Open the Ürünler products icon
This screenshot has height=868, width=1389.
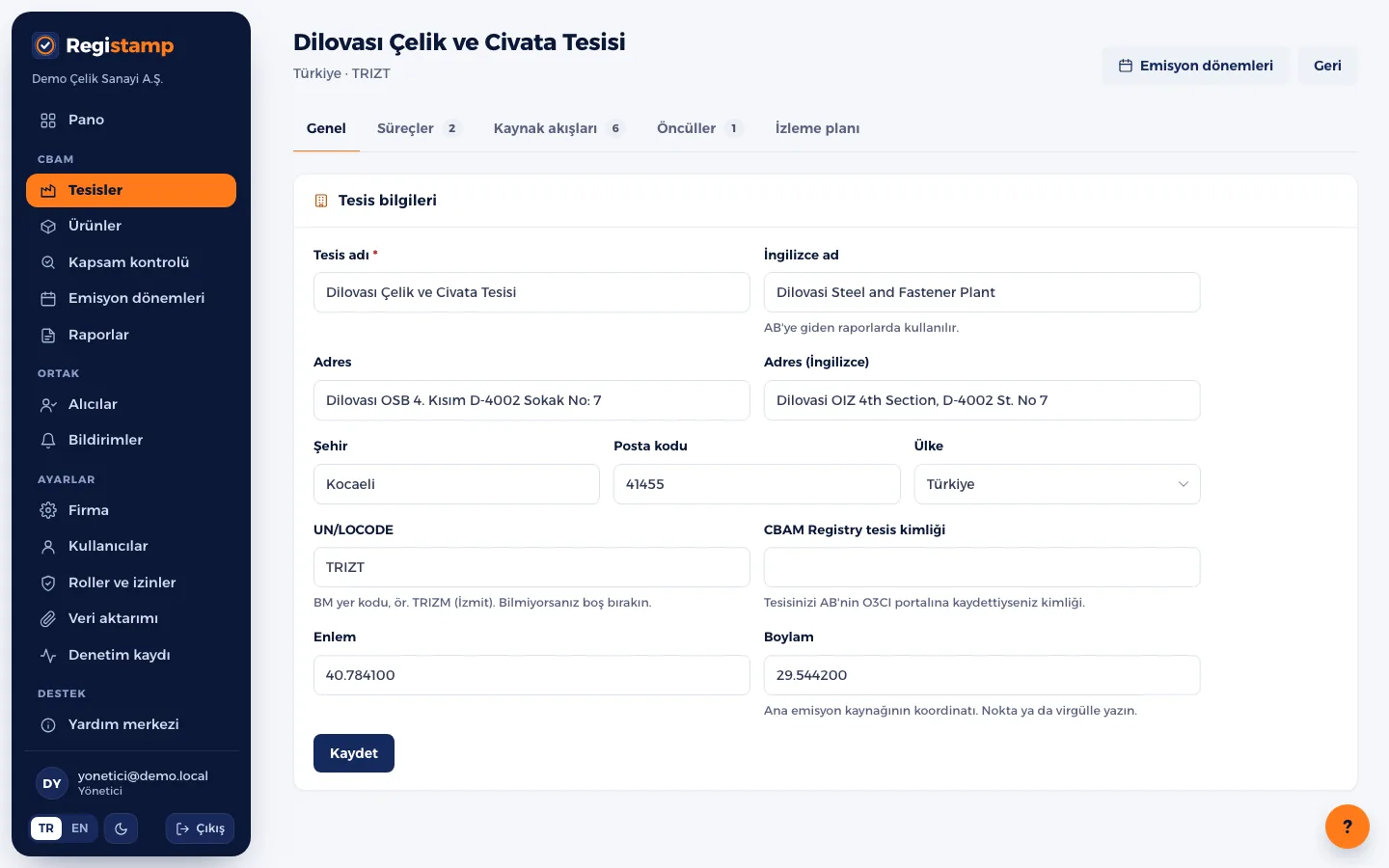[x=48, y=227]
